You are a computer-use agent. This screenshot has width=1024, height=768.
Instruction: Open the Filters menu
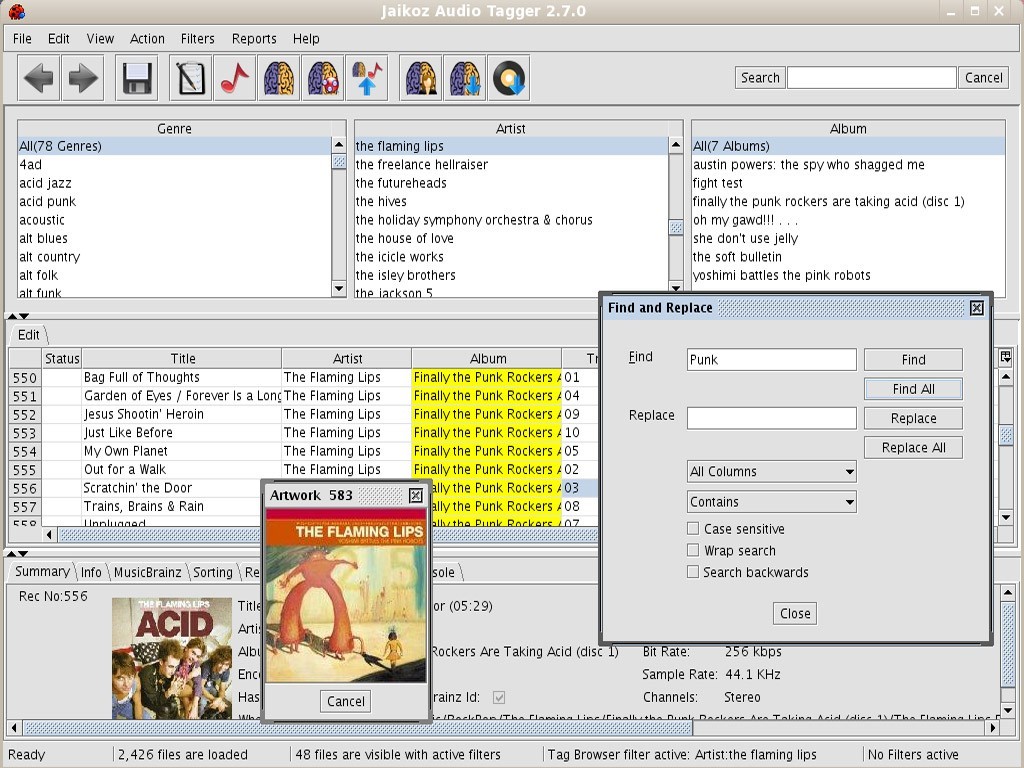pos(197,39)
